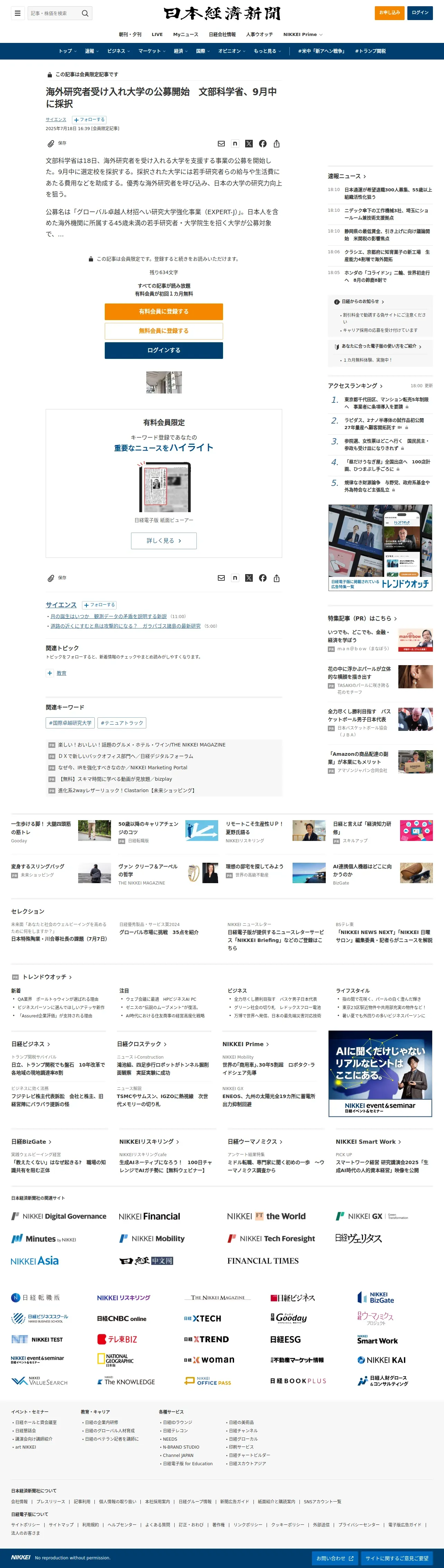Screen dimensions: 444x1568
Task: Expand 国際 navigation dropdown
Action: point(203,51)
